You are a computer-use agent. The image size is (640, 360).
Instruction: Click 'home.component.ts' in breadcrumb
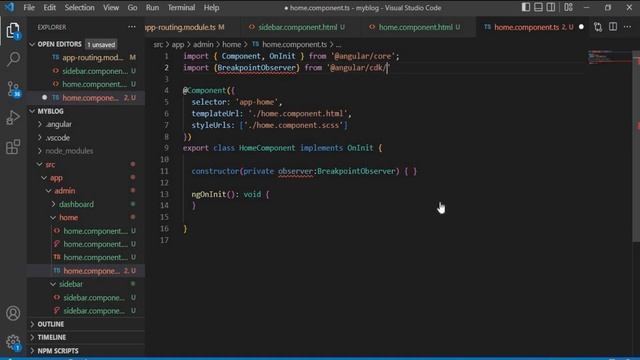[294, 44]
